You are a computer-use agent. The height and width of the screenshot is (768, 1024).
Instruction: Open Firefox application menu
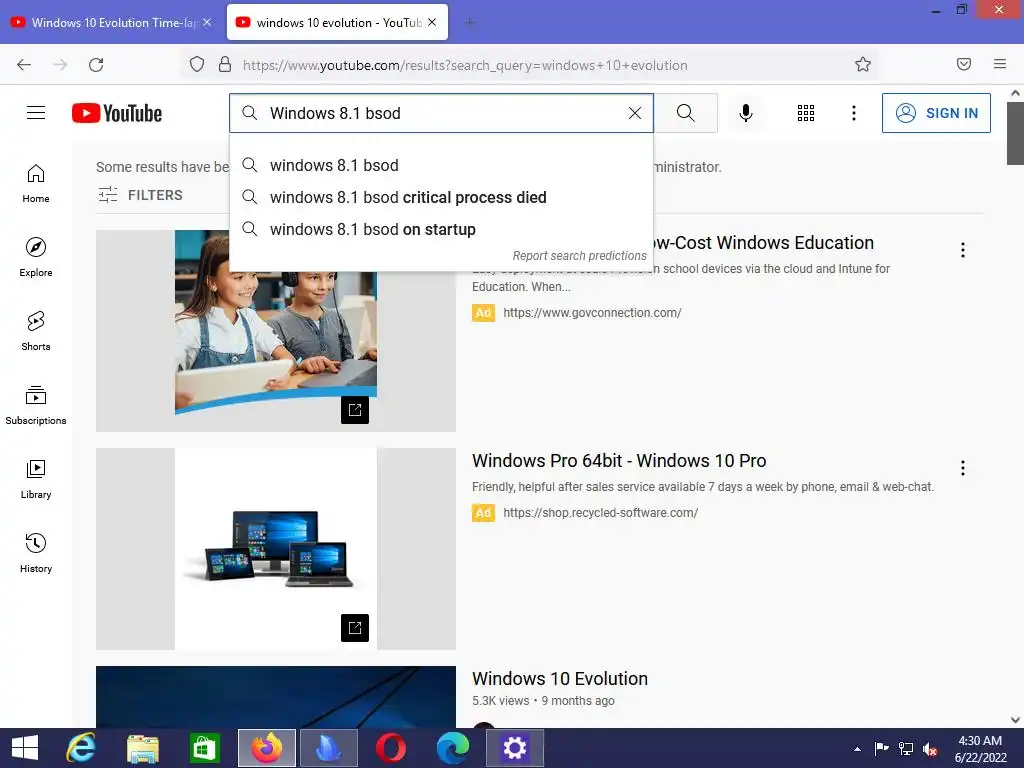pyautogui.click(x=1000, y=64)
